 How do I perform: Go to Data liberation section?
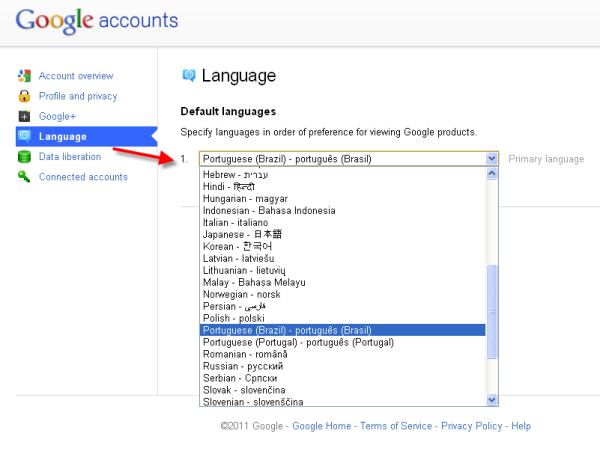click(x=70, y=157)
